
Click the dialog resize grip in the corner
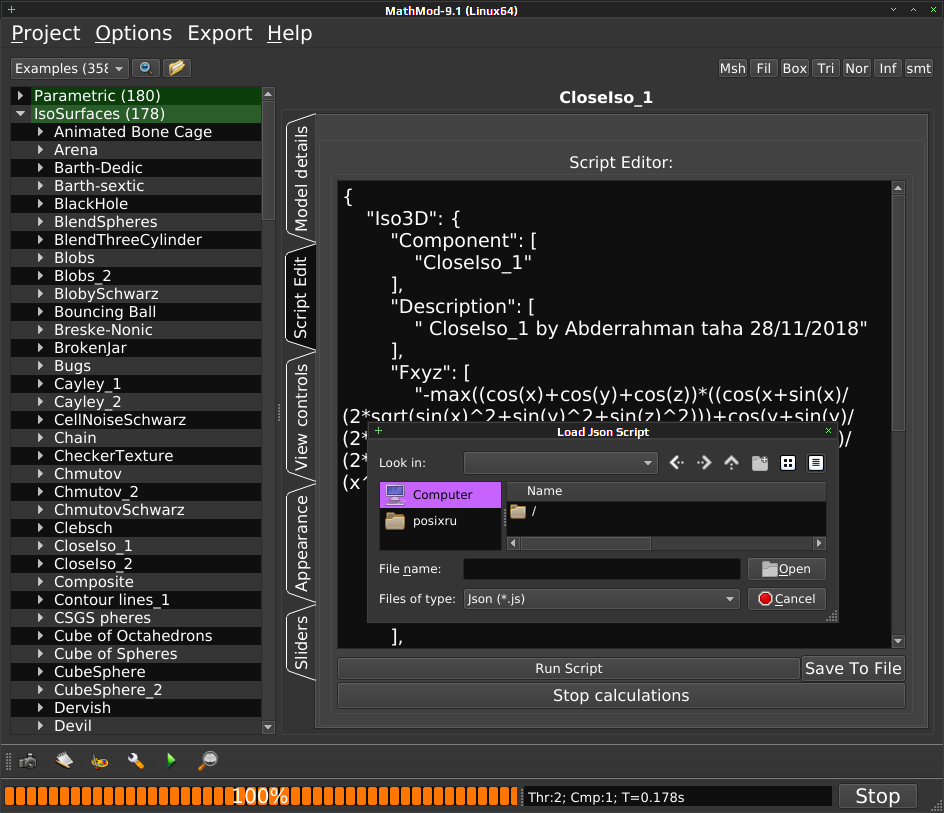pos(832,616)
